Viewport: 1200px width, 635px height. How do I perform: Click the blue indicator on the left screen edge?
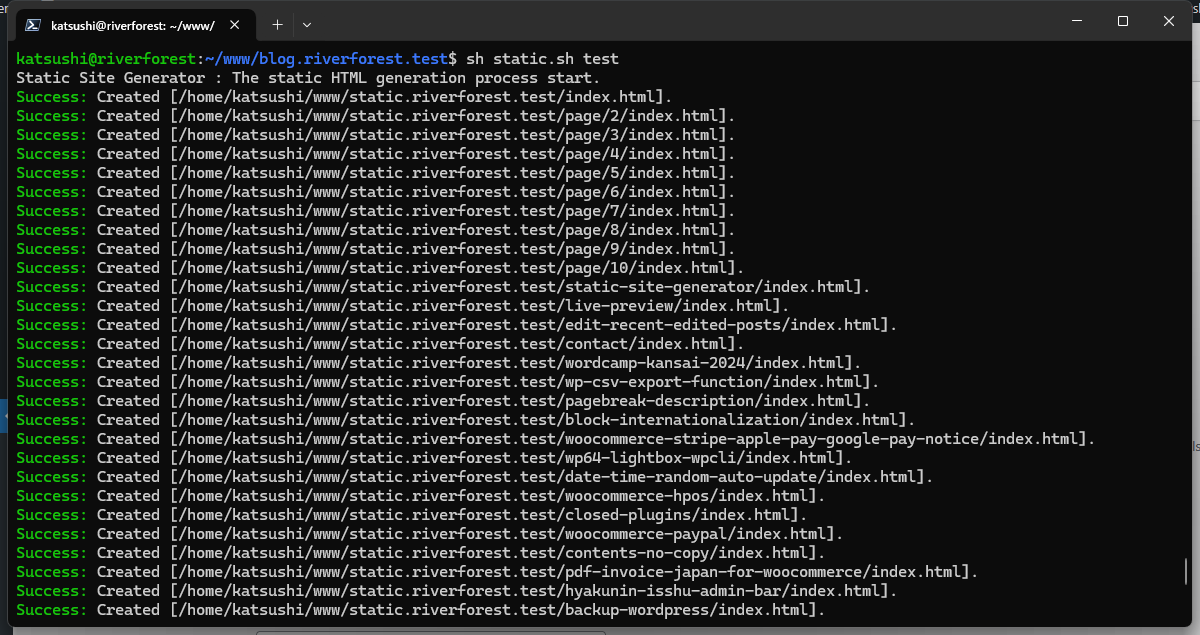3,415
